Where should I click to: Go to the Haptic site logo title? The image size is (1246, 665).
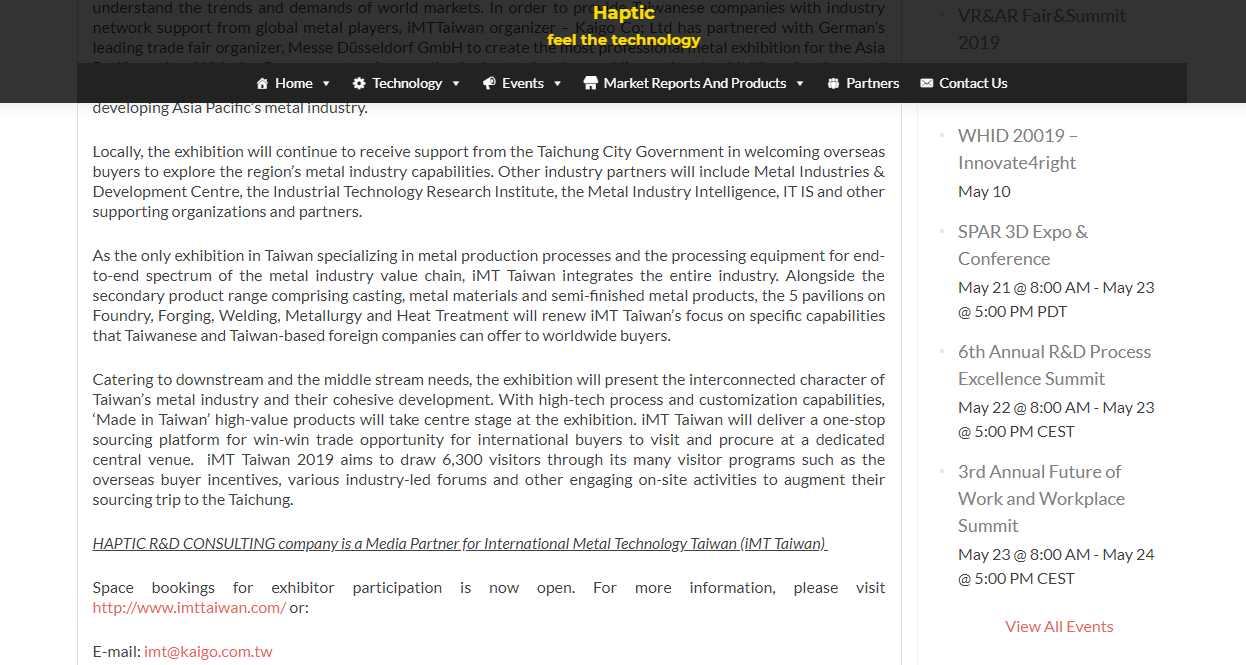coord(623,13)
